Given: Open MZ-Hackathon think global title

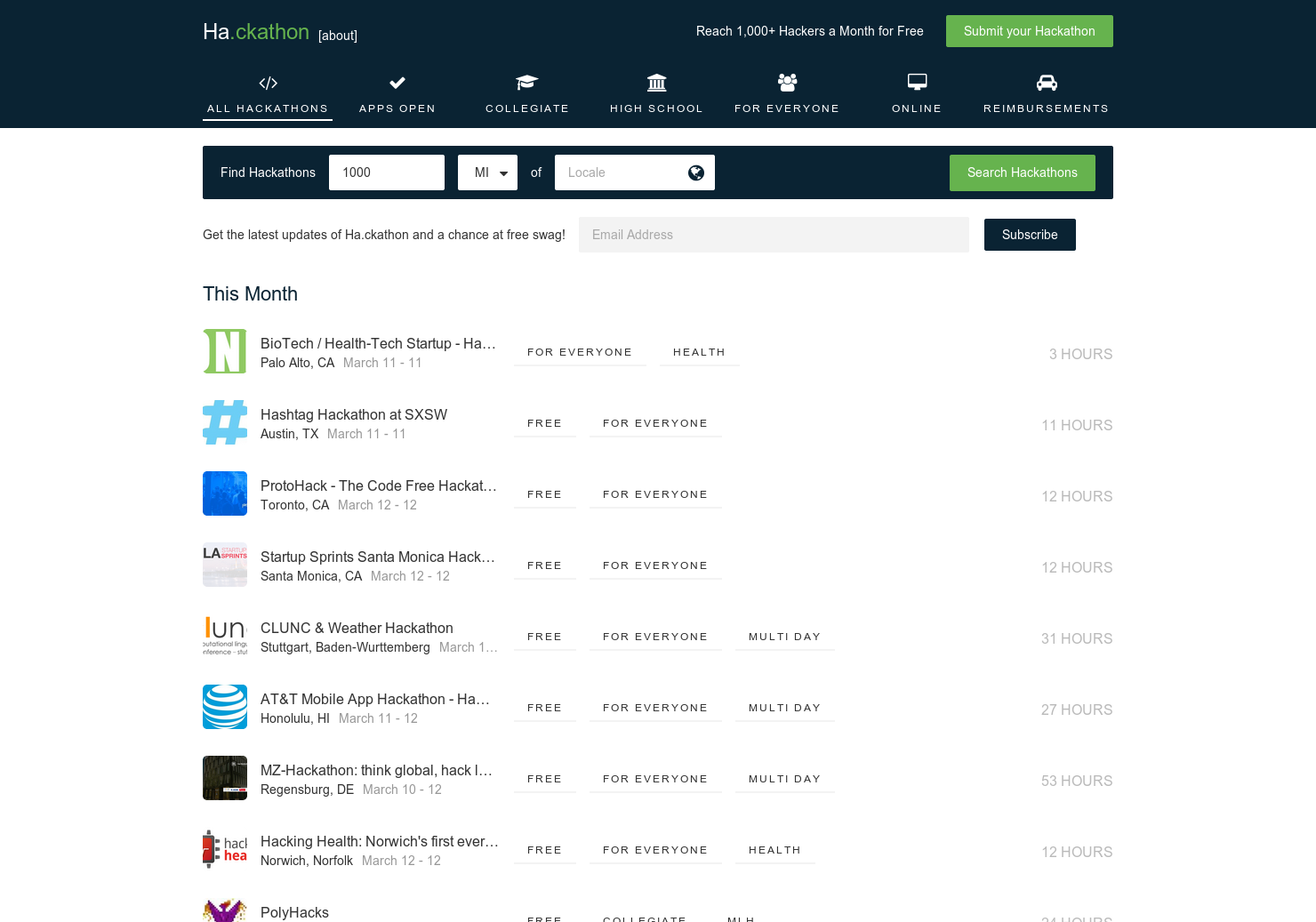Looking at the screenshot, I should pyautogui.click(x=376, y=770).
